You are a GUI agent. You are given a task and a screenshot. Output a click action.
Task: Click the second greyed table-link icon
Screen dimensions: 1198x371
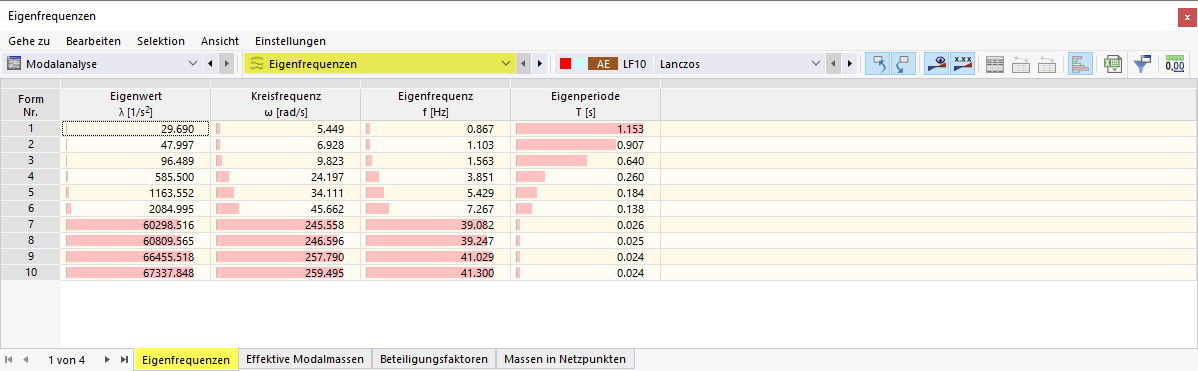click(1047, 65)
